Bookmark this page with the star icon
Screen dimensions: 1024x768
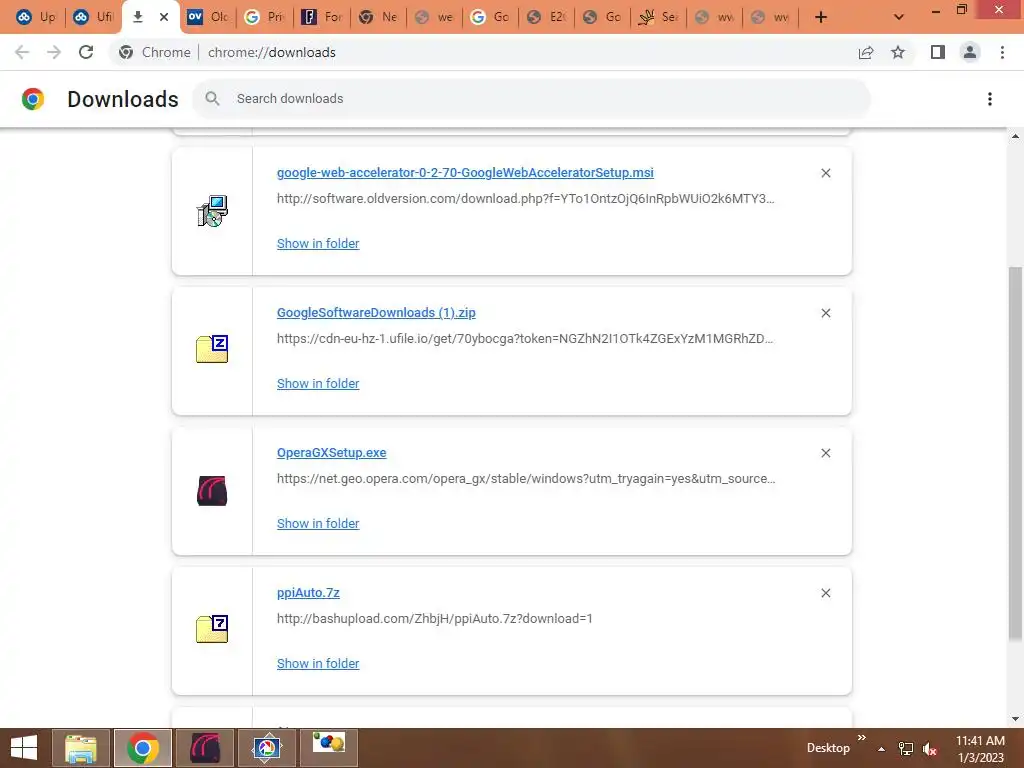click(x=898, y=52)
